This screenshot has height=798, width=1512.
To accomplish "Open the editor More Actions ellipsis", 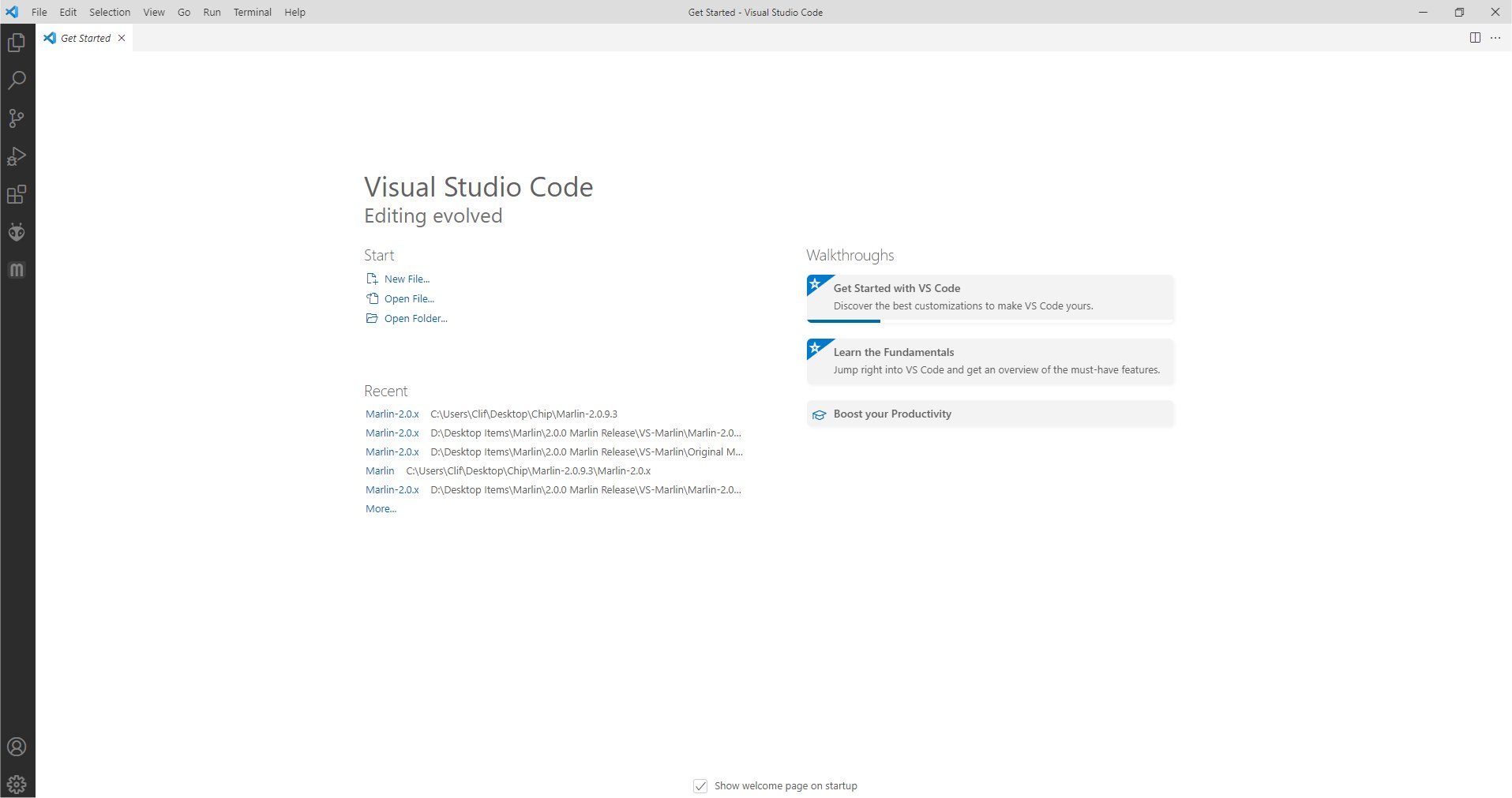I will click(1495, 38).
